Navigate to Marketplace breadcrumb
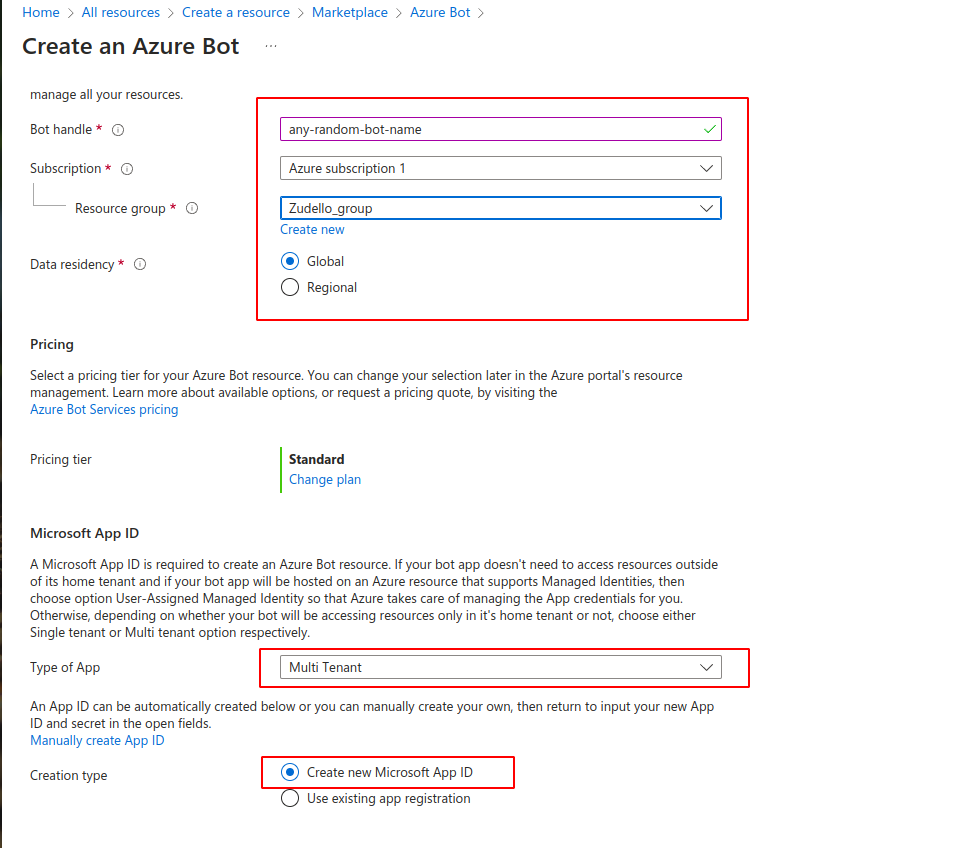This screenshot has width=963, height=848. point(350,13)
